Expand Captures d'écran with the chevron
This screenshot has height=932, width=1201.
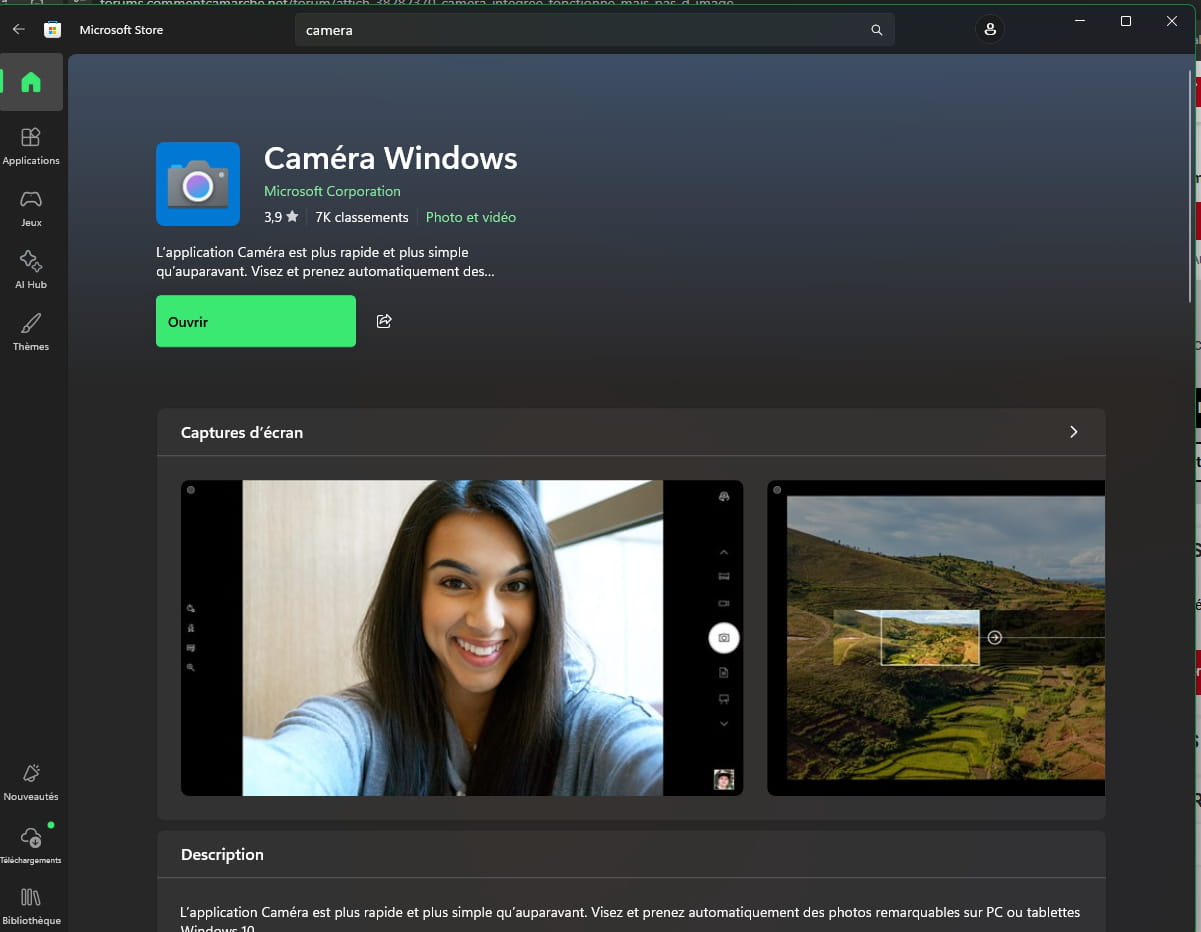pos(1073,432)
